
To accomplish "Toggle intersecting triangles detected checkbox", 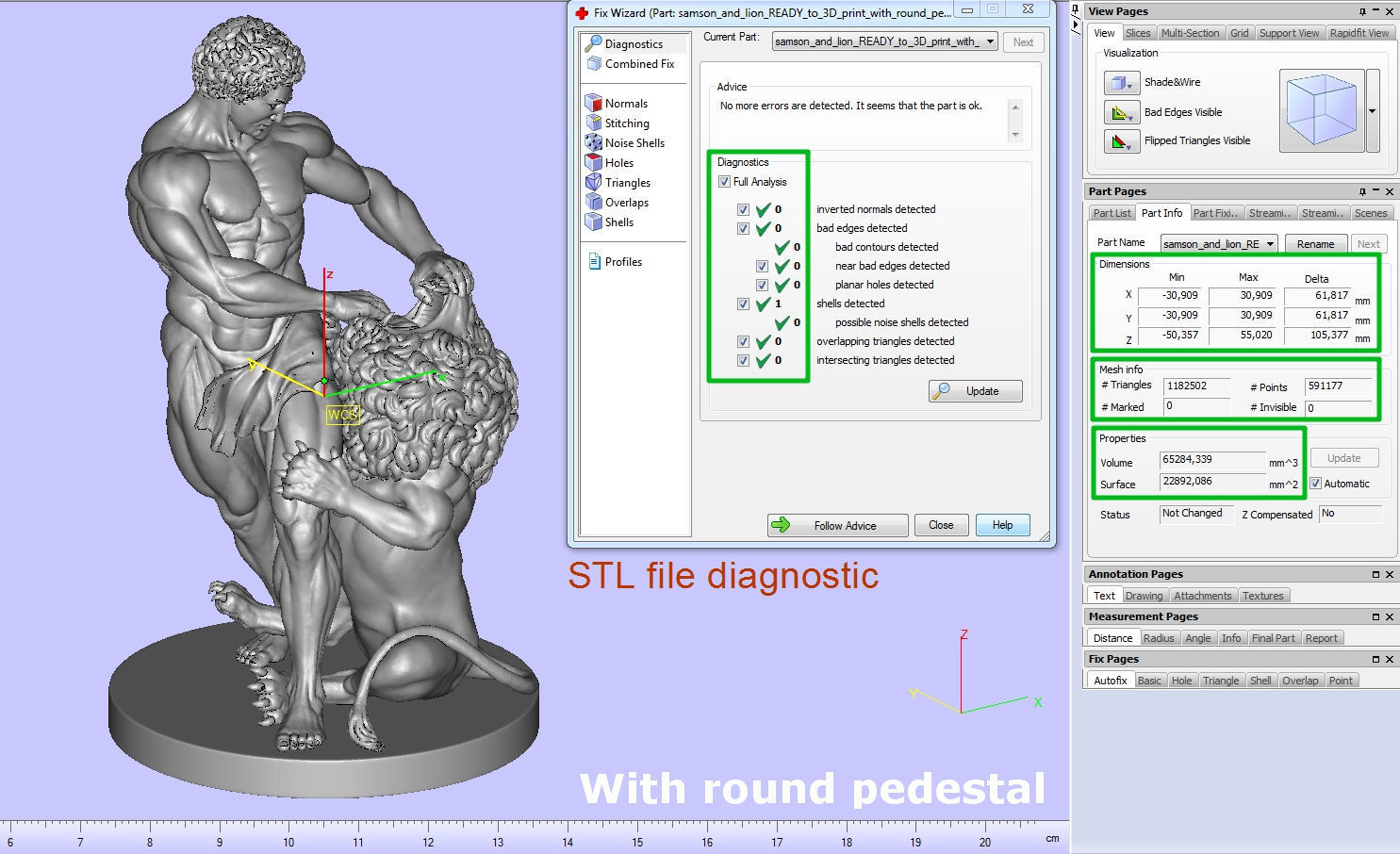I will 743,360.
